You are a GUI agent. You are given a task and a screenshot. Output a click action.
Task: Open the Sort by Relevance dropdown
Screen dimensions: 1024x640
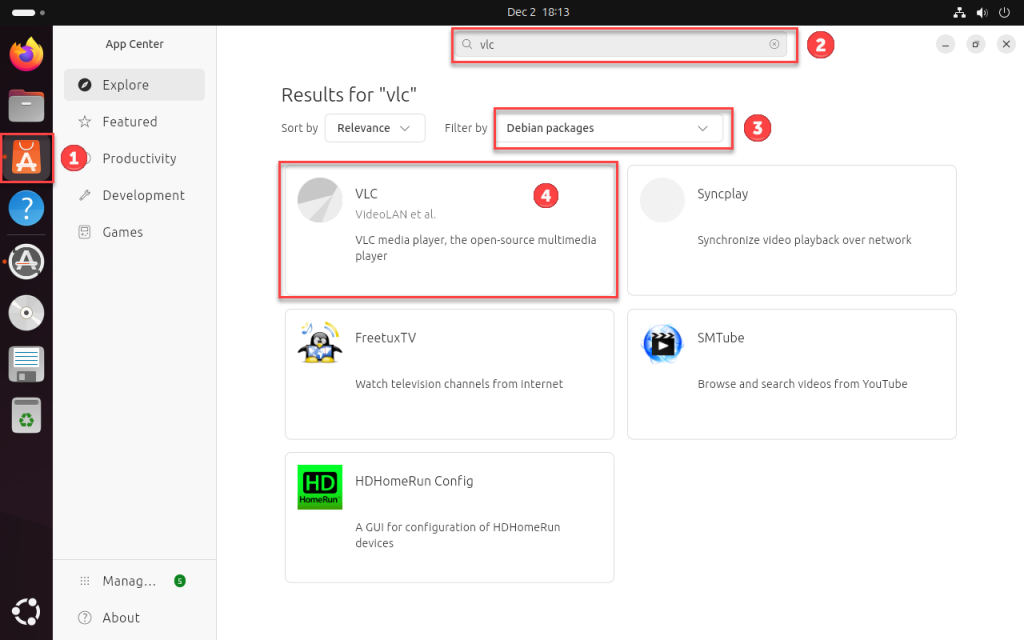click(375, 128)
